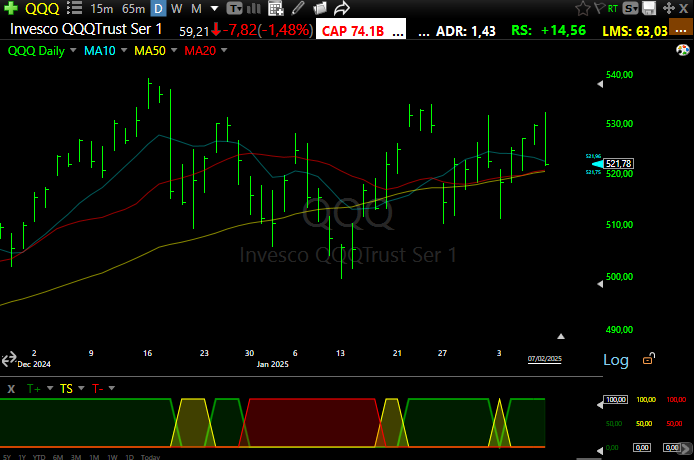Select the M monthly timeframe
Screen dimensions: 694x460
(197, 8)
